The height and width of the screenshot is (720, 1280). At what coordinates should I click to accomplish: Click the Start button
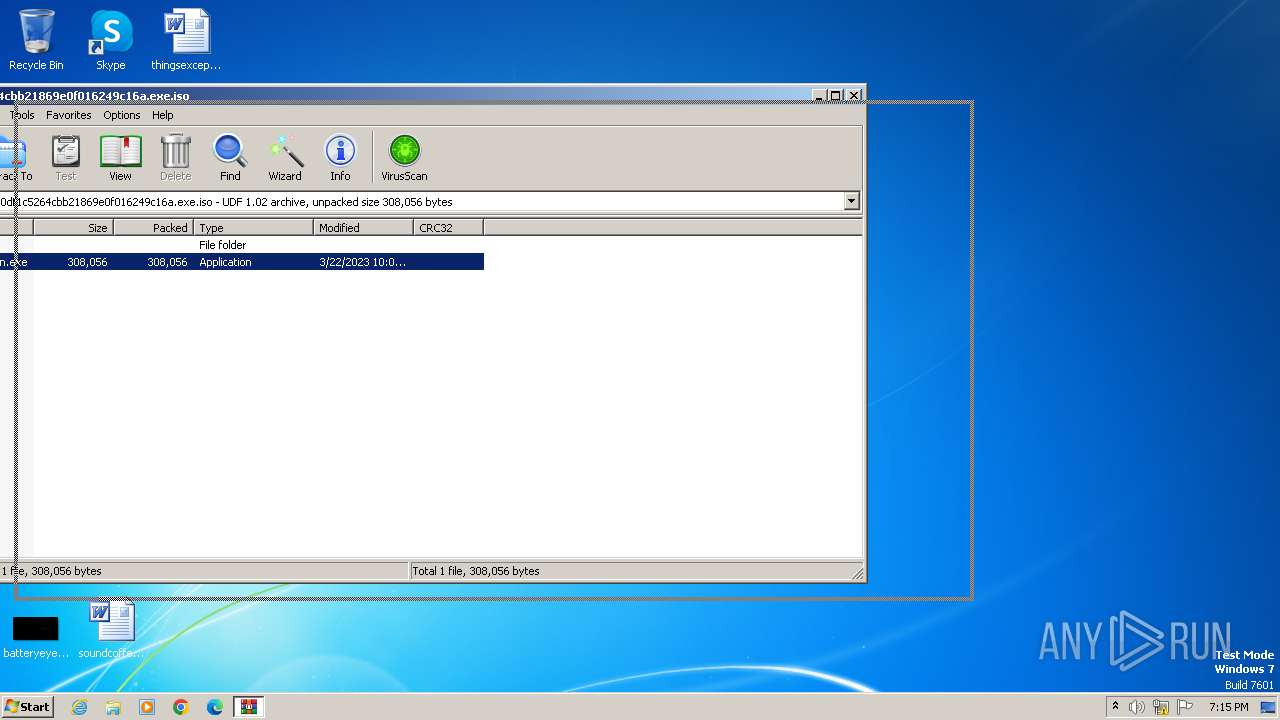pyautogui.click(x=27, y=706)
